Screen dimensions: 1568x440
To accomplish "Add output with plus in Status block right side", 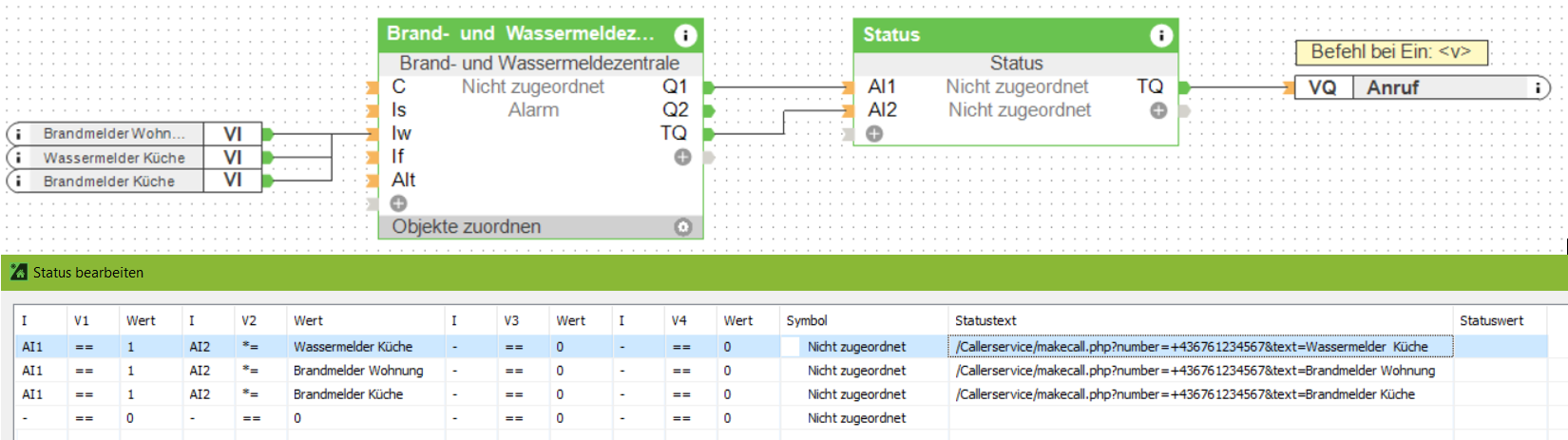I will (x=1158, y=110).
